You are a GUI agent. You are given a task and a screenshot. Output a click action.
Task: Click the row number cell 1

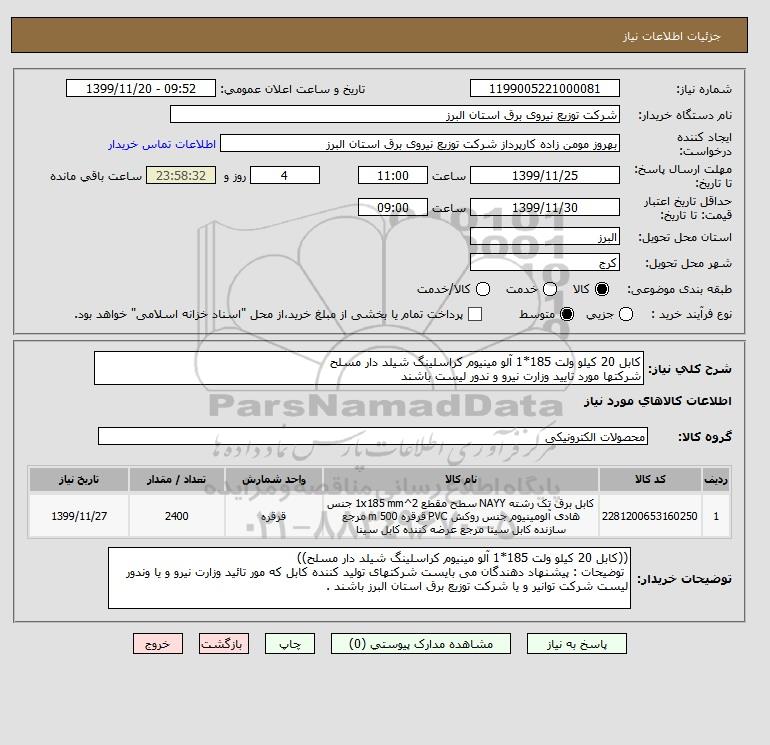pyautogui.click(x=716, y=516)
